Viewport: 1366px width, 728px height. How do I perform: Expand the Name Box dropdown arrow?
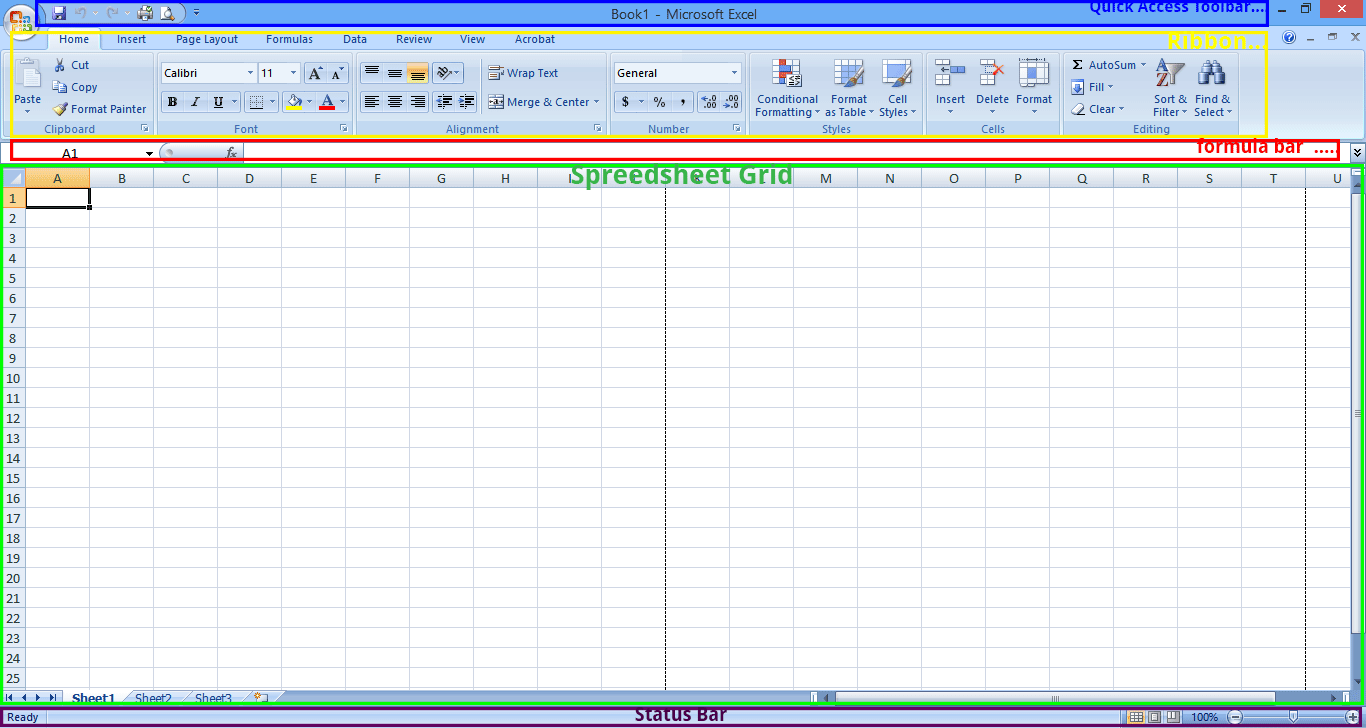[149, 153]
